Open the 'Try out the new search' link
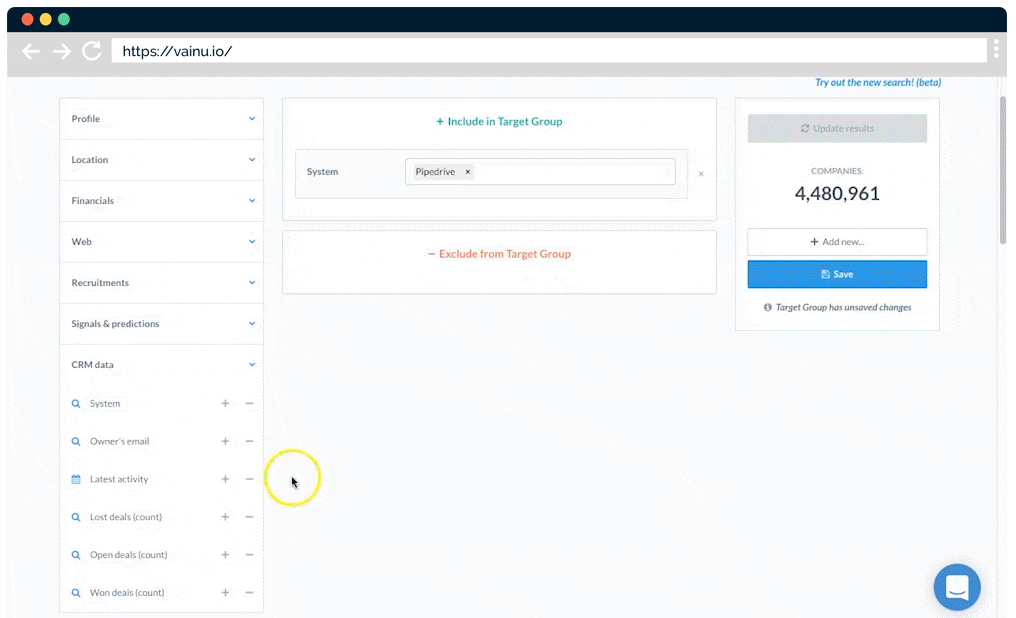 coord(877,83)
